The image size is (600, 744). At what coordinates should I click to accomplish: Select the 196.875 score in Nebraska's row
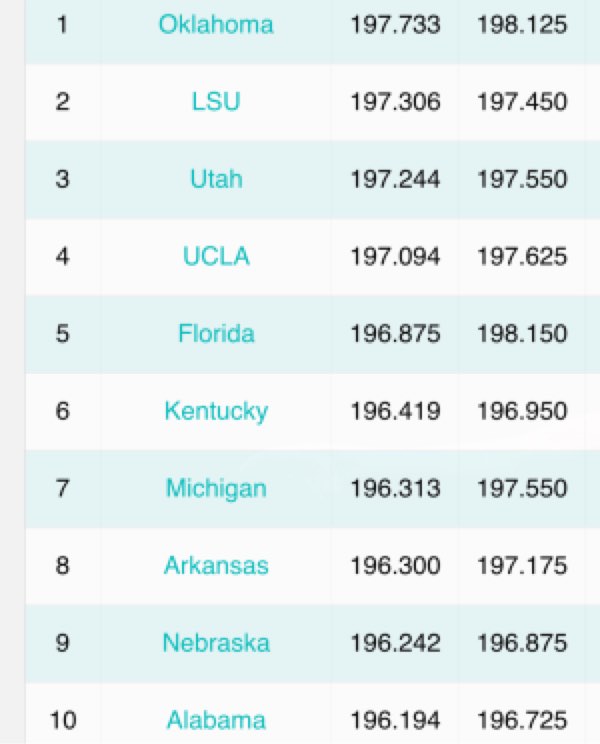(x=522, y=642)
